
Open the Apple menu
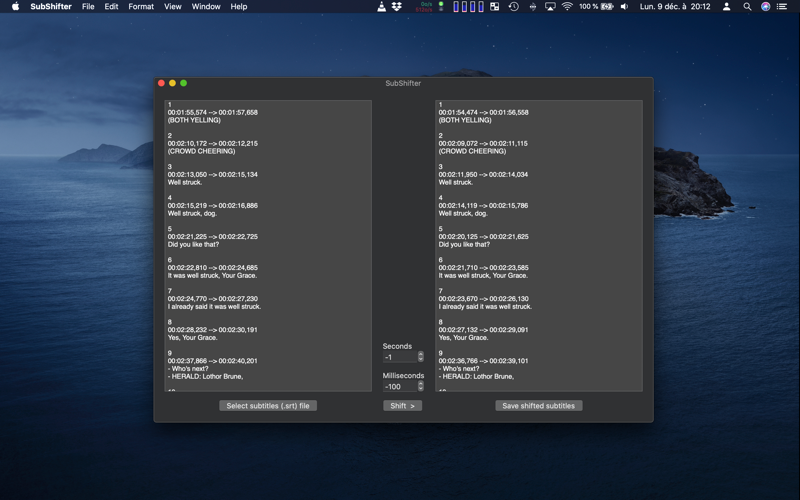15,7
